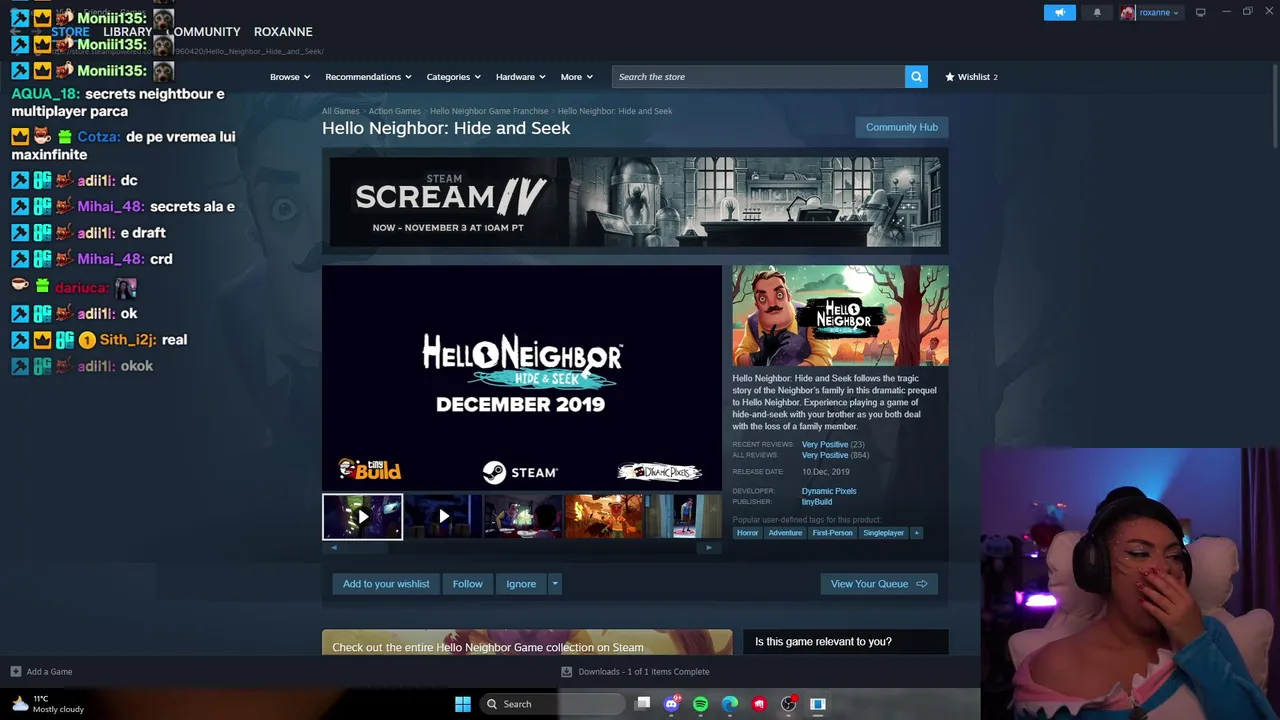Click the search magnifier button in the store
The height and width of the screenshot is (720, 1280).
coord(916,77)
